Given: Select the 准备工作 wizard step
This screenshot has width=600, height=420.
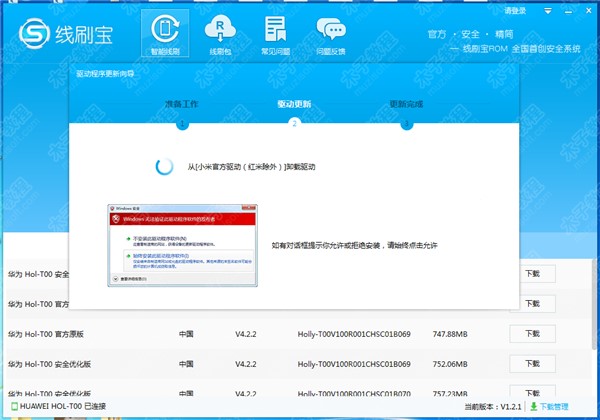Looking at the screenshot, I should 182,103.
